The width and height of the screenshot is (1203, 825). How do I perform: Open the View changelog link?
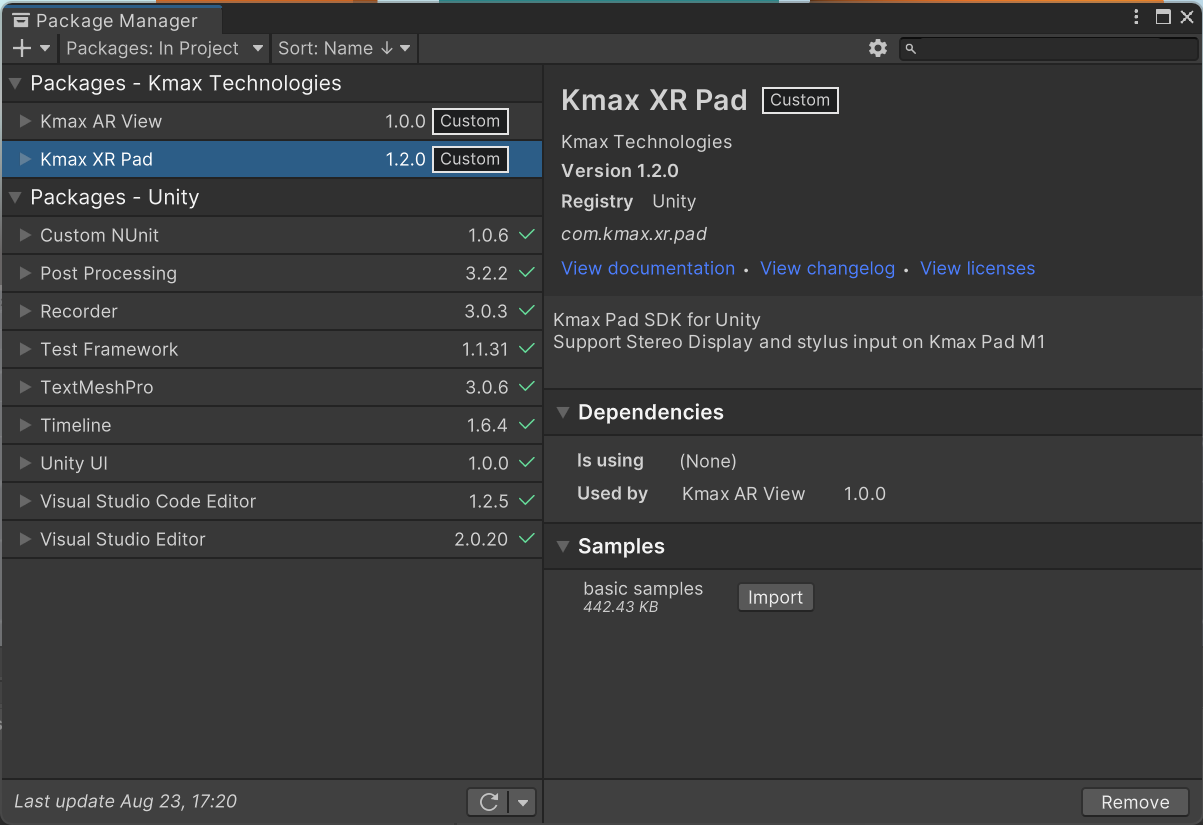[827, 268]
